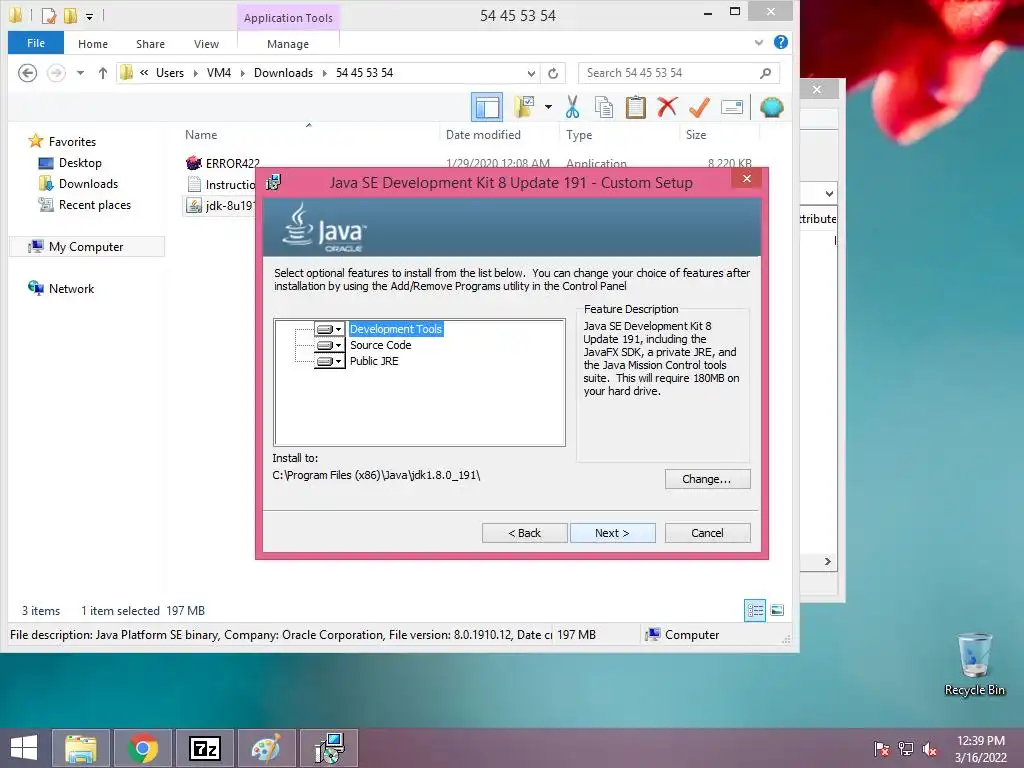Select Source Code in the feature list
The image size is (1024, 768).
pos(381,345)
